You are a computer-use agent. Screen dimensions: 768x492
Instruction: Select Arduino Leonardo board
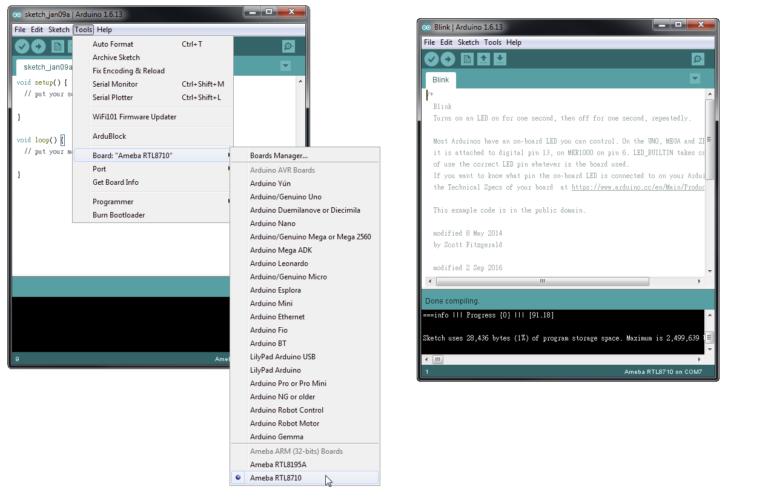pyautogui.click(x=305, y=263)
